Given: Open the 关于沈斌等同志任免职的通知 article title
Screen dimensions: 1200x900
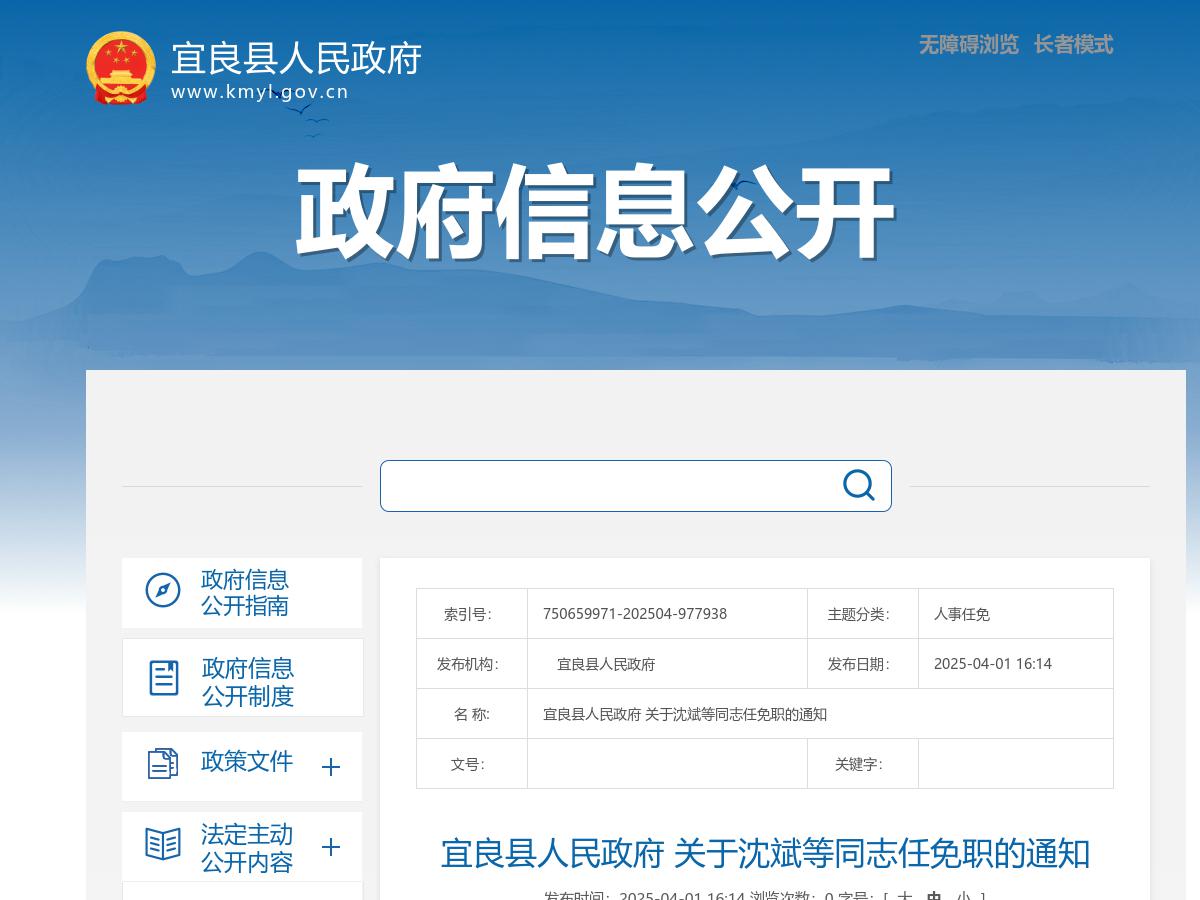Looking at the screenshot, I should click(x=764, y=855).
